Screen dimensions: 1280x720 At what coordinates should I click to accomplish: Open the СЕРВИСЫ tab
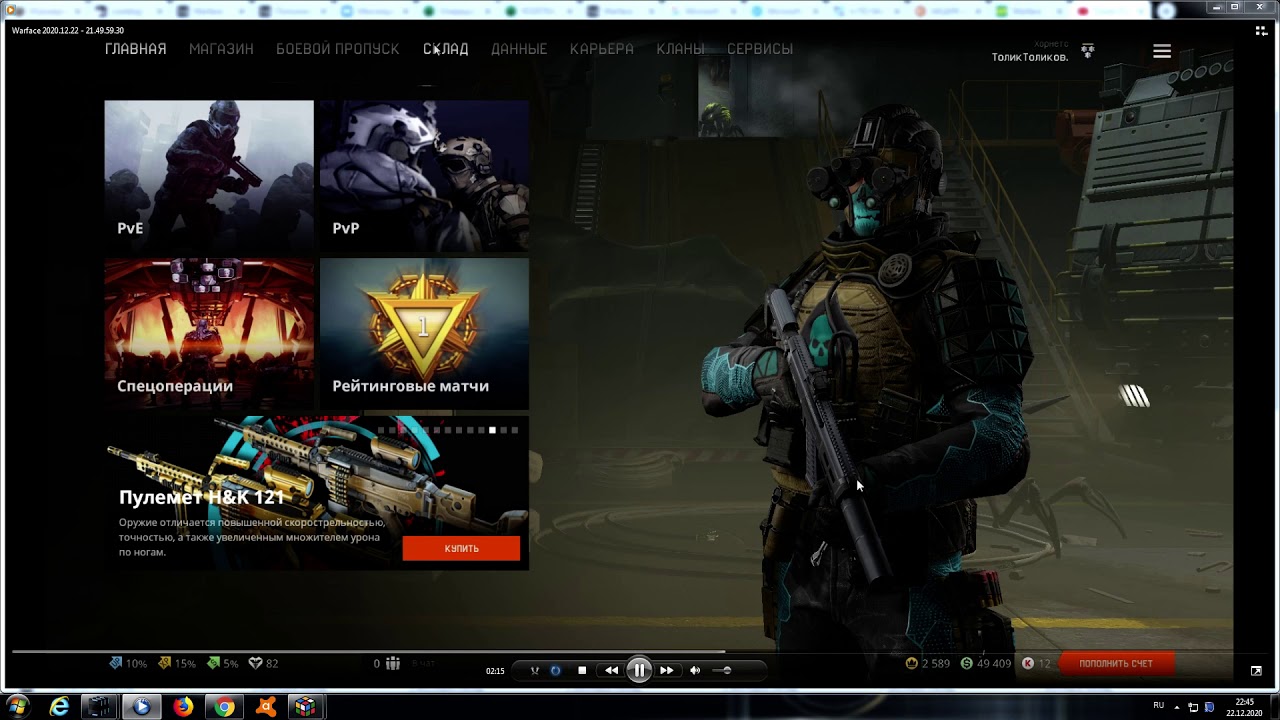coord(760,49)
